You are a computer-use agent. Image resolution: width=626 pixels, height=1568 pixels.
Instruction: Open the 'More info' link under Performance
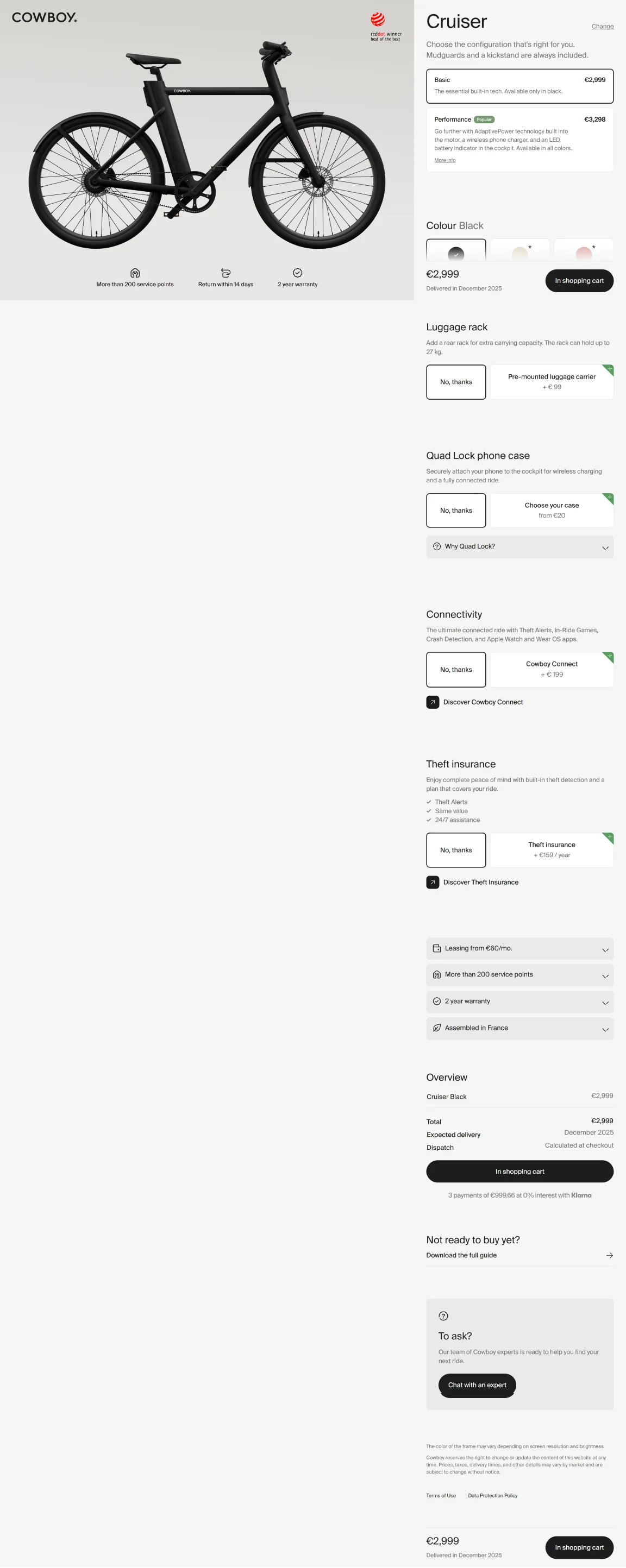click(445, 160)
